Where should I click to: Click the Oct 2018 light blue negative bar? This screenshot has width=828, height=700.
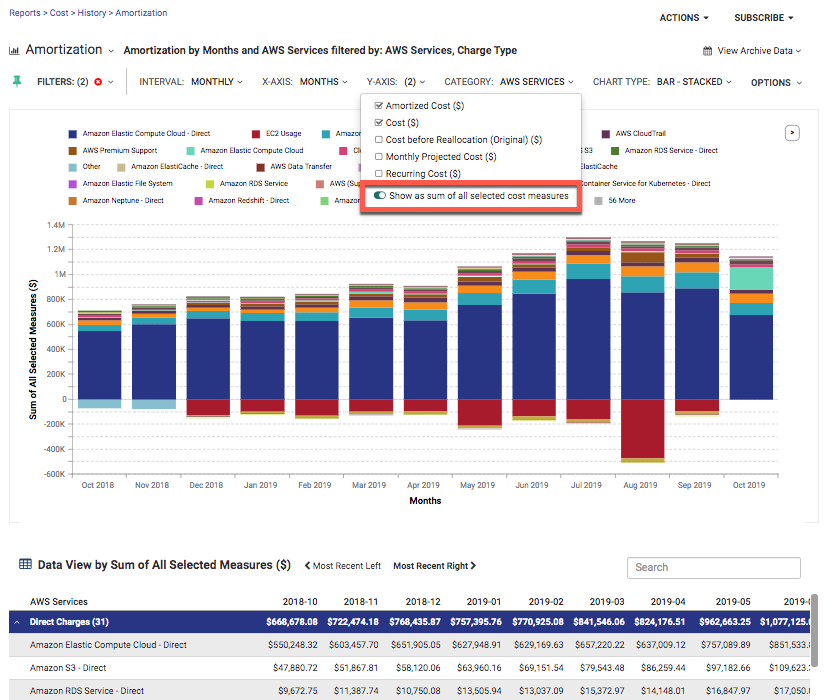[99, 404]
